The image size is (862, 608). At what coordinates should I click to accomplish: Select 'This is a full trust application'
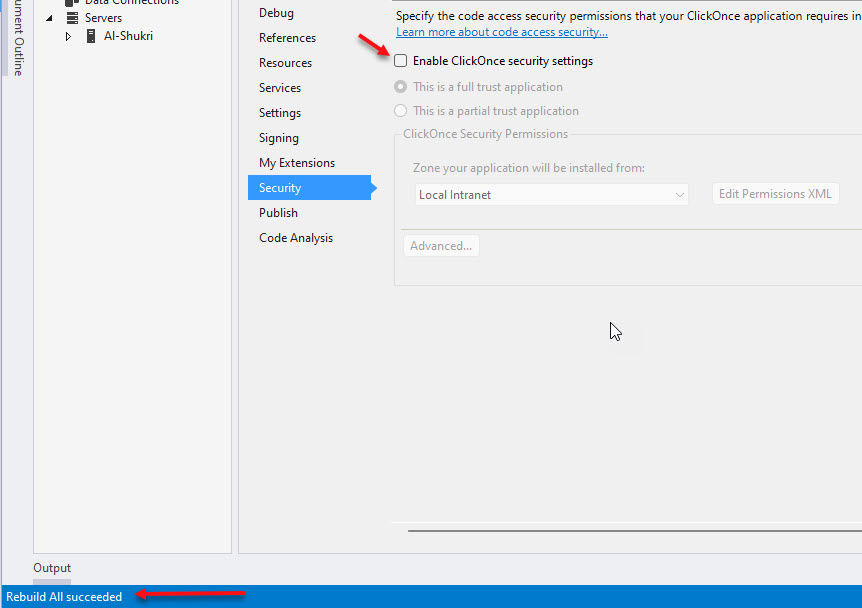click(401, 87)
